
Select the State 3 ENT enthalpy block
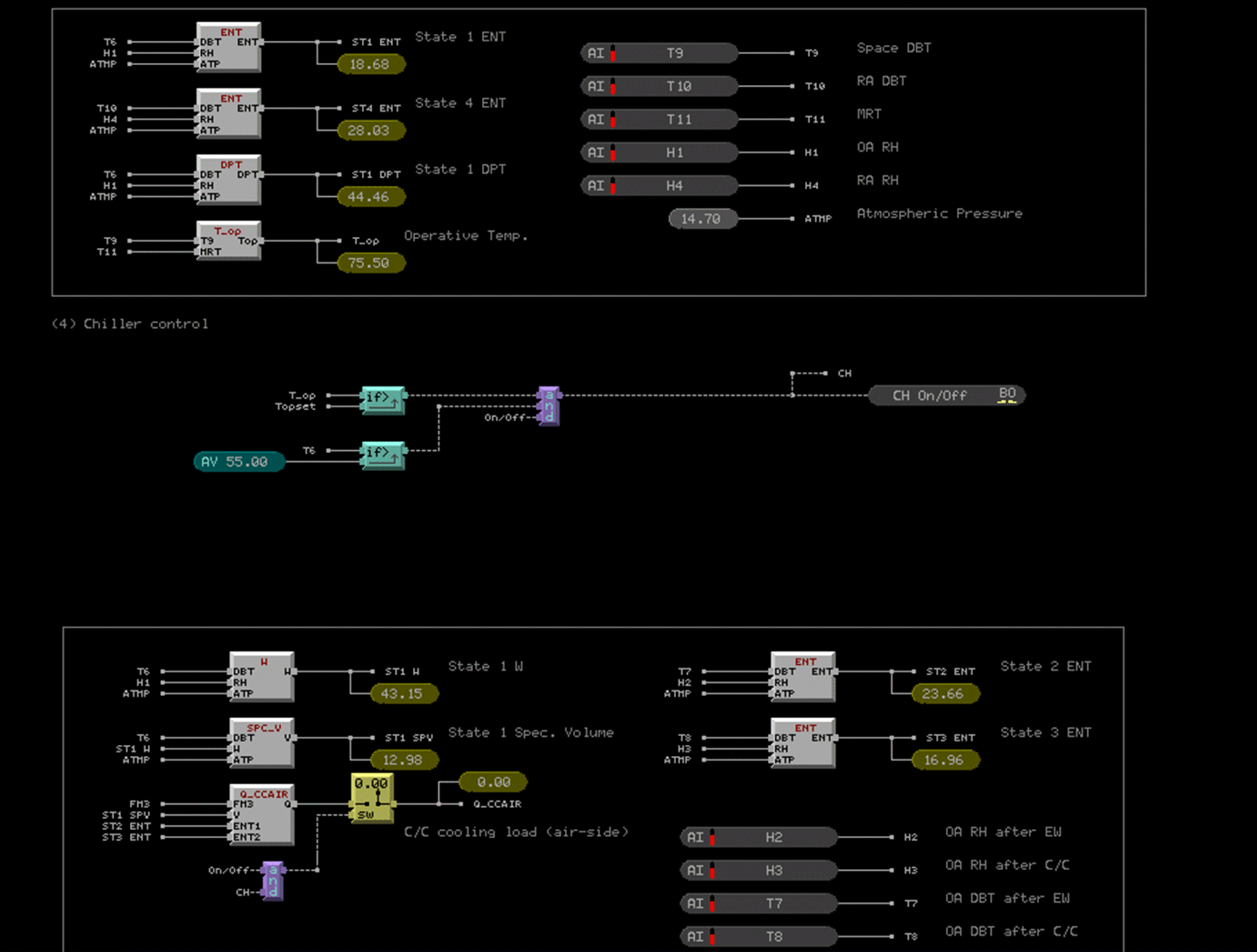pyautogui.click(x=803, y=744)
